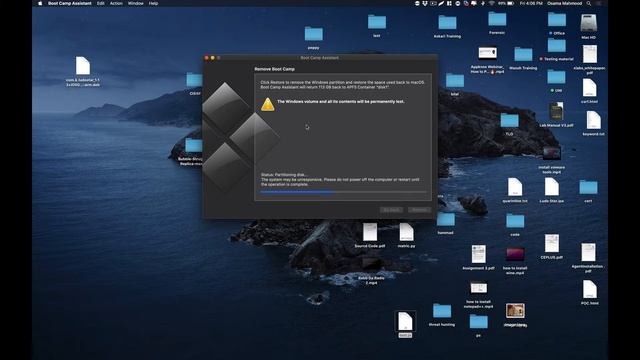
Task: Open the Action menu
Action: 116,3
